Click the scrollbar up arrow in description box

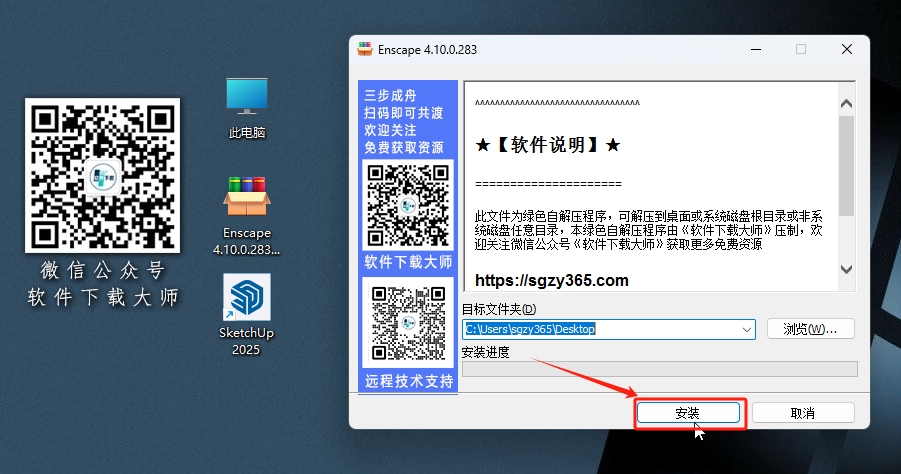pos(846,104)
